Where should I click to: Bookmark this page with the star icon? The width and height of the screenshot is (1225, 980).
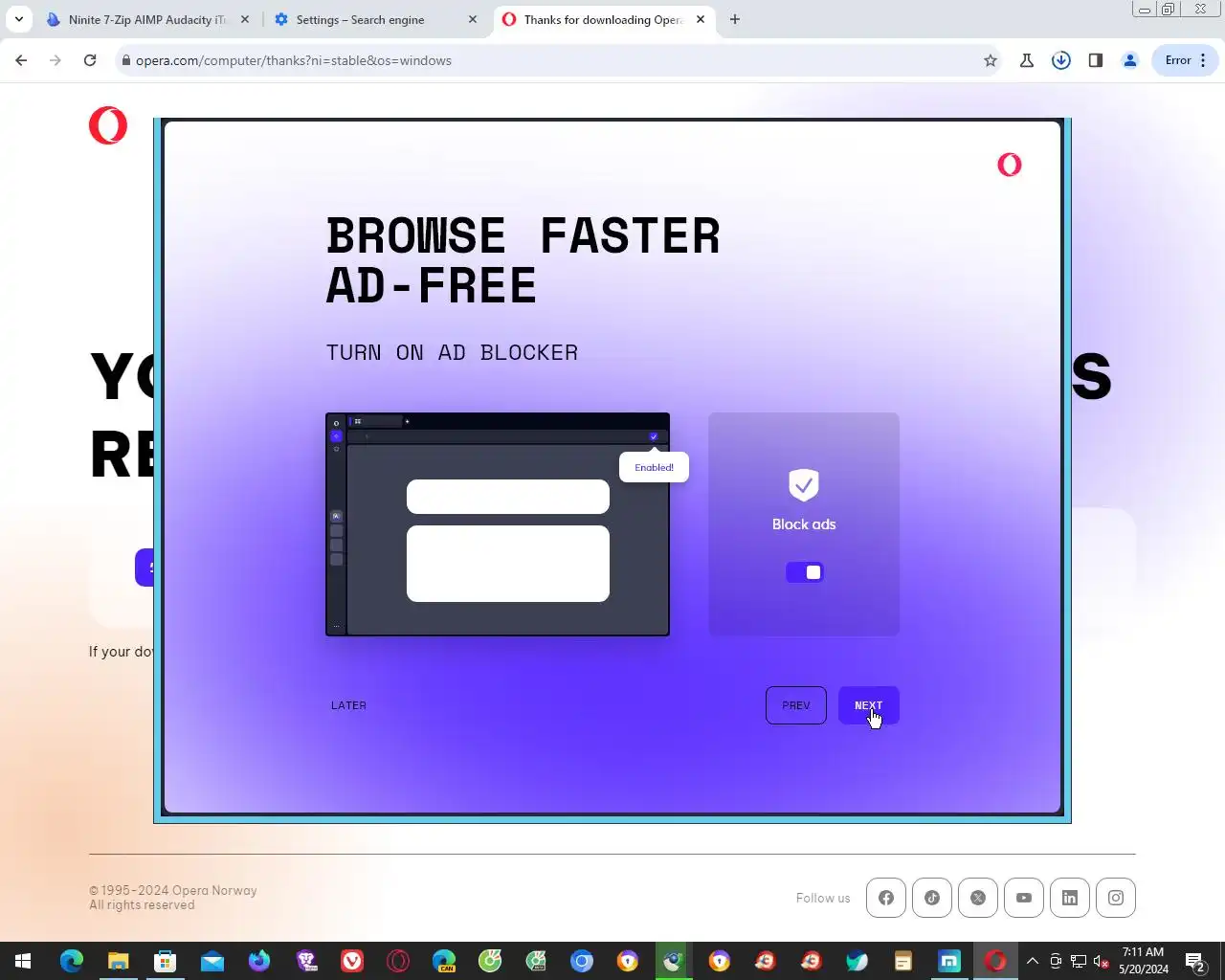click(991, 60)
